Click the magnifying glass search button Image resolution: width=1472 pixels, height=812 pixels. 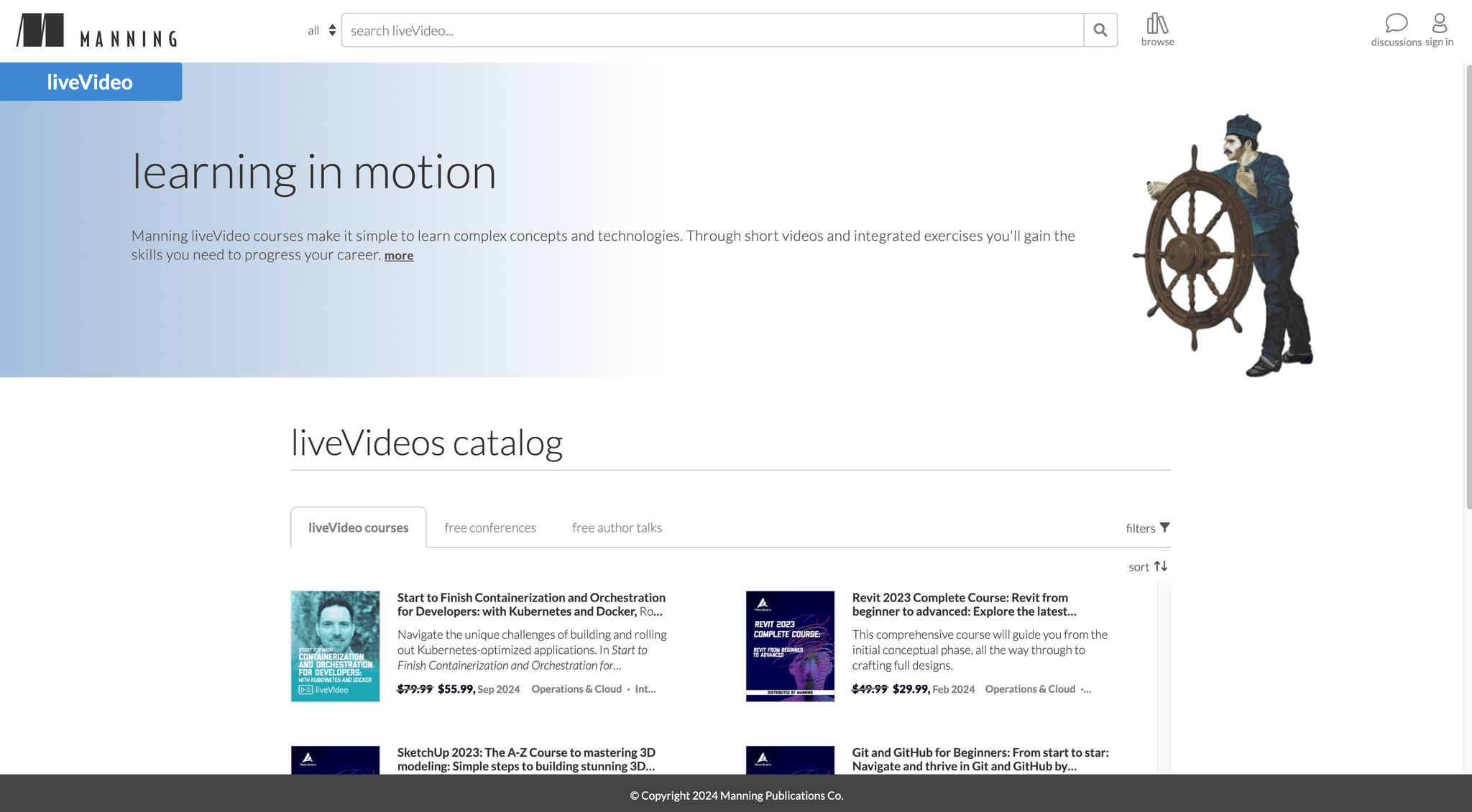pos(1100,30)
